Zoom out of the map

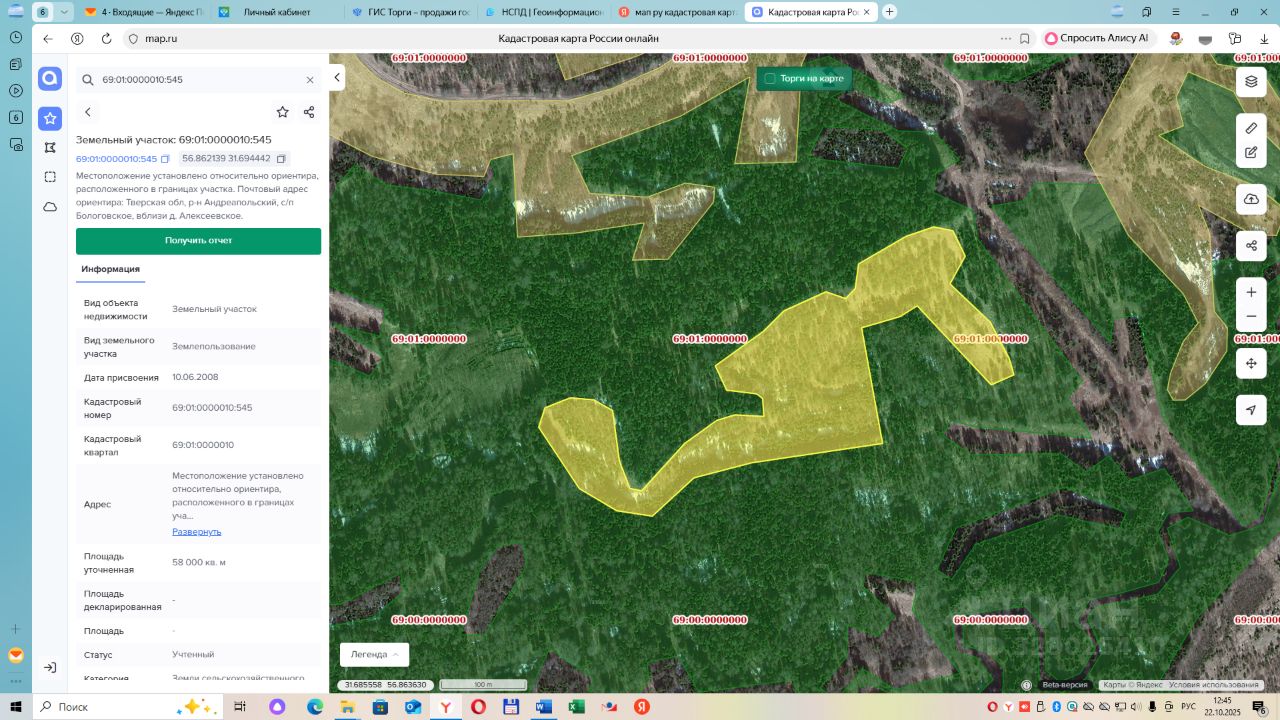point(1251,317)
